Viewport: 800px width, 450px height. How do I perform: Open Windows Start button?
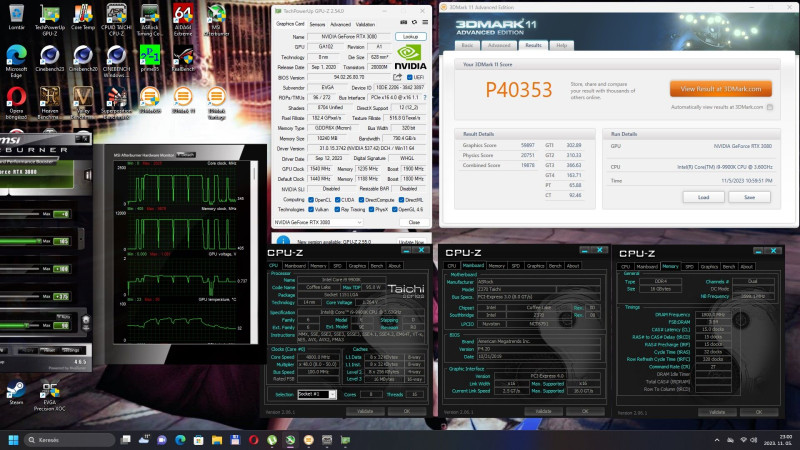click(14, 440)
